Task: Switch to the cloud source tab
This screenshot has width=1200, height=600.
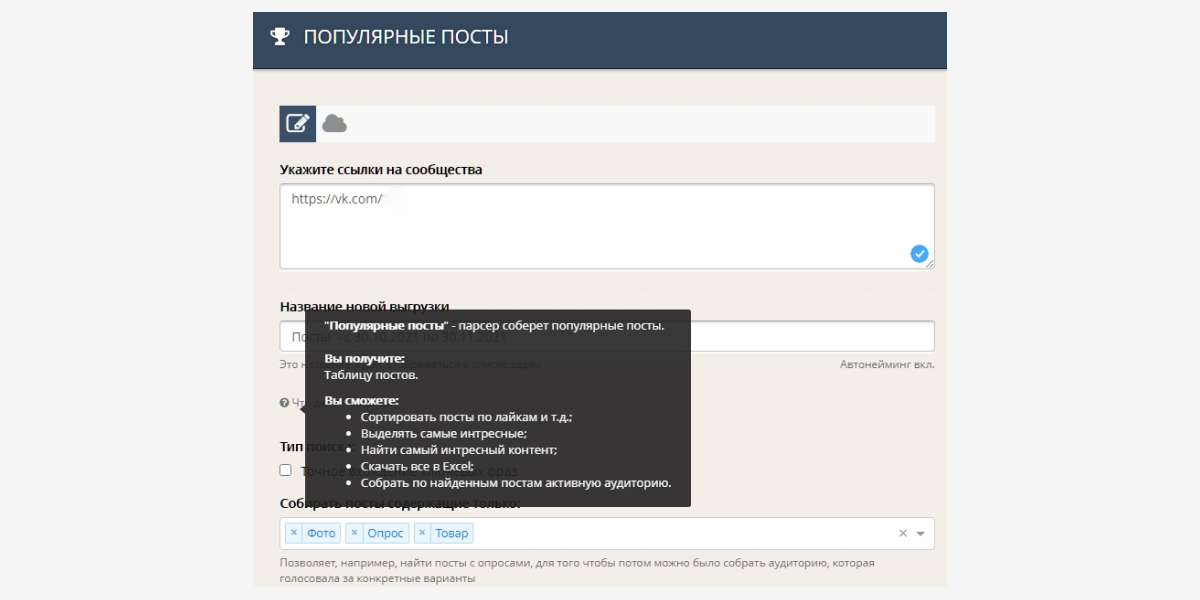Action: pos(334,124)
